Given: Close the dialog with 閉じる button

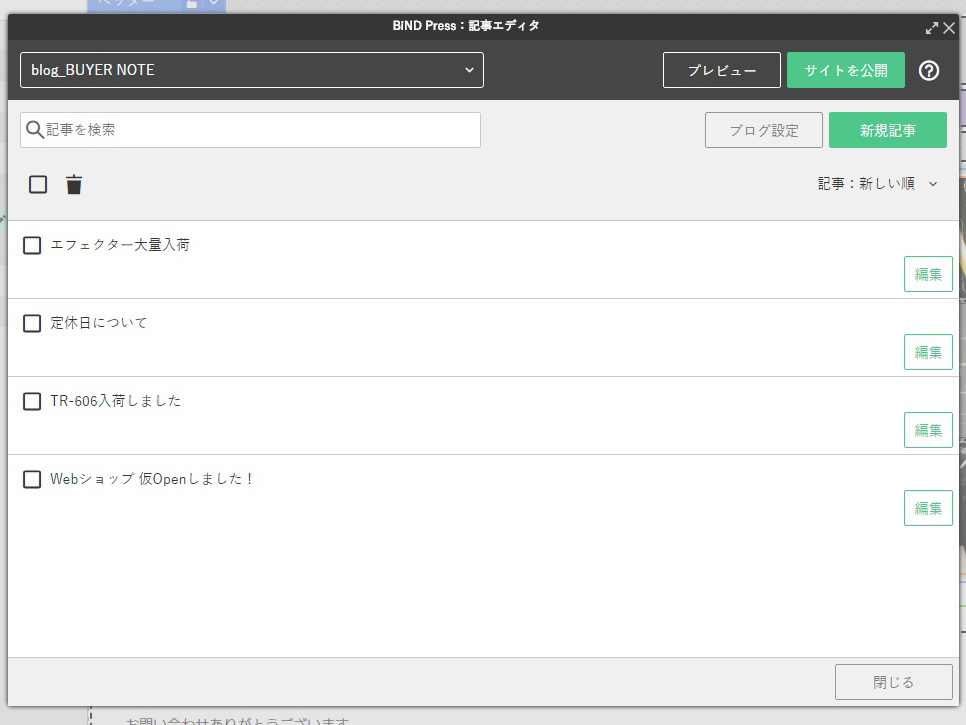Looking at the screenshot, I should tap(893, 681).
